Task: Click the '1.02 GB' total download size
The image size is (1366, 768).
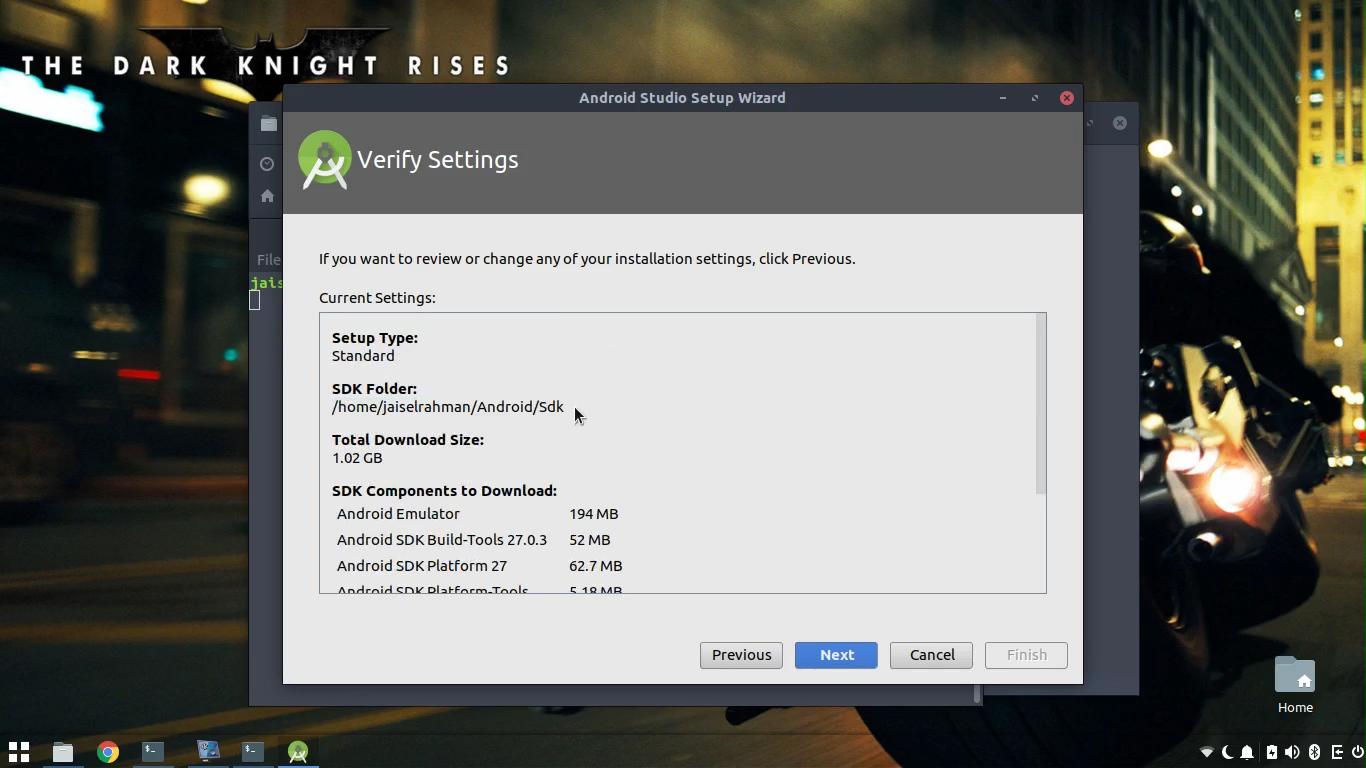Action: point(357,458)
